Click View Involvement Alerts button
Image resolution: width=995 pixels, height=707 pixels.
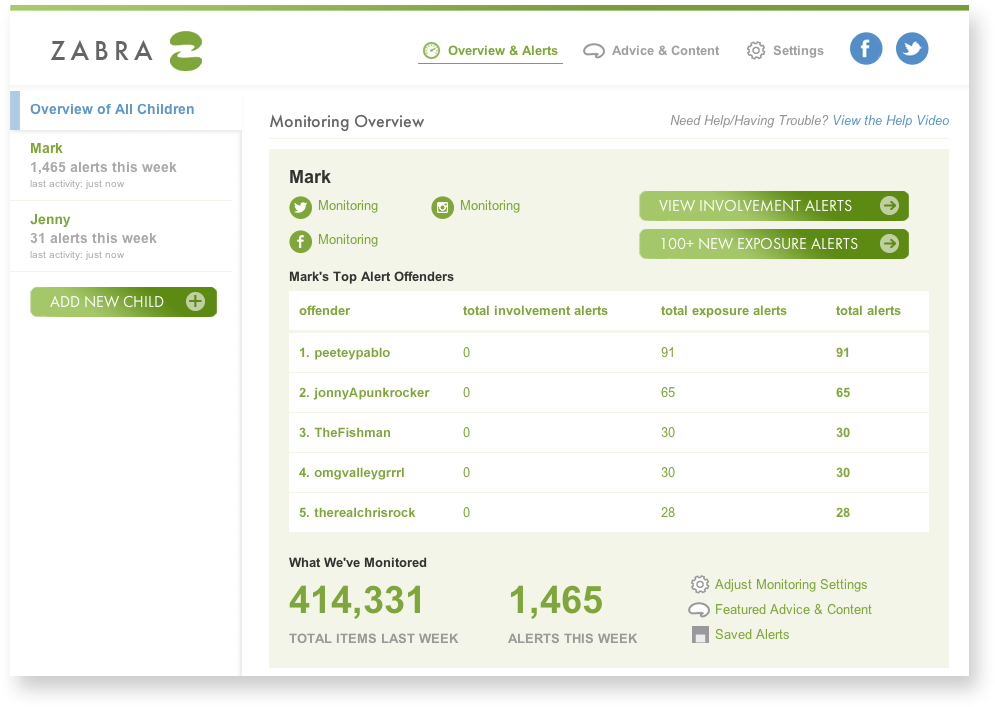tap(774, 206)
